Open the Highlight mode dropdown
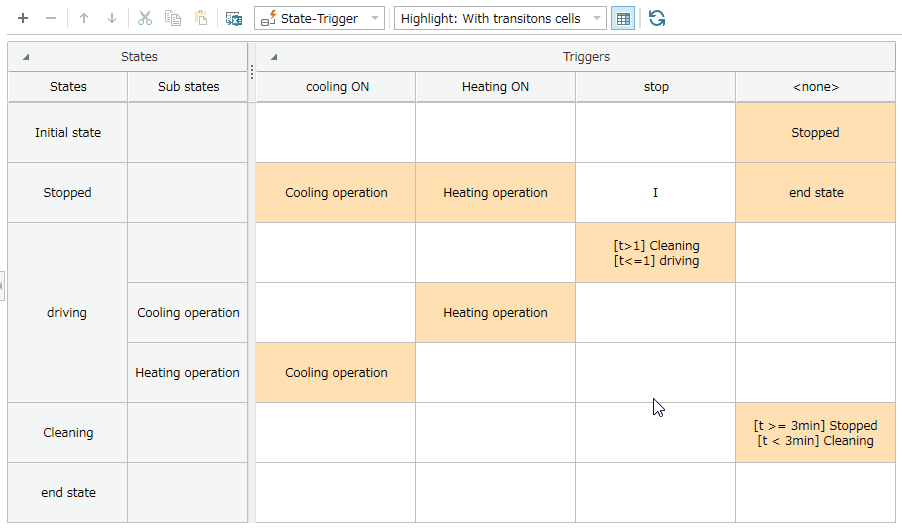This screenshot has height=531, width=902. pyautogui.click(x=500, y=18)
